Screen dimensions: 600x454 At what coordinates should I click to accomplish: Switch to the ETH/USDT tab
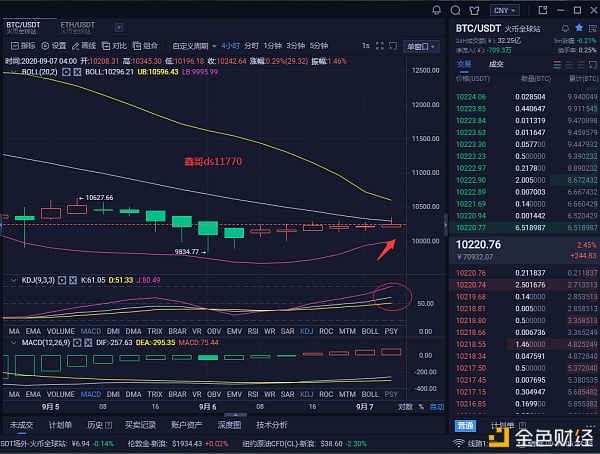78,28
